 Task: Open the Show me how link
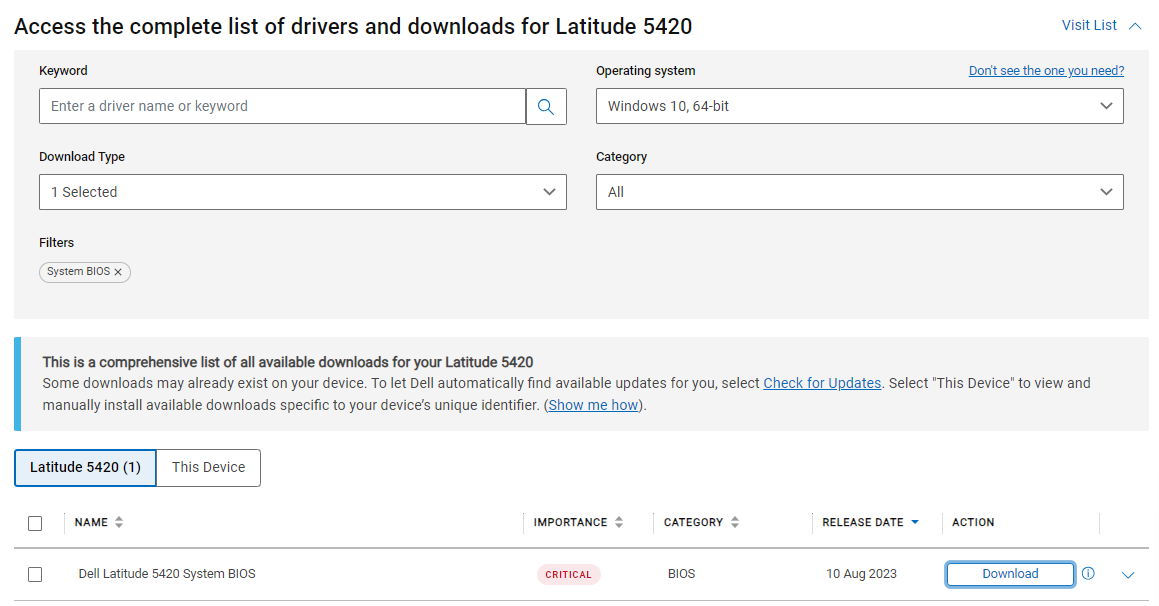[593, 405]
